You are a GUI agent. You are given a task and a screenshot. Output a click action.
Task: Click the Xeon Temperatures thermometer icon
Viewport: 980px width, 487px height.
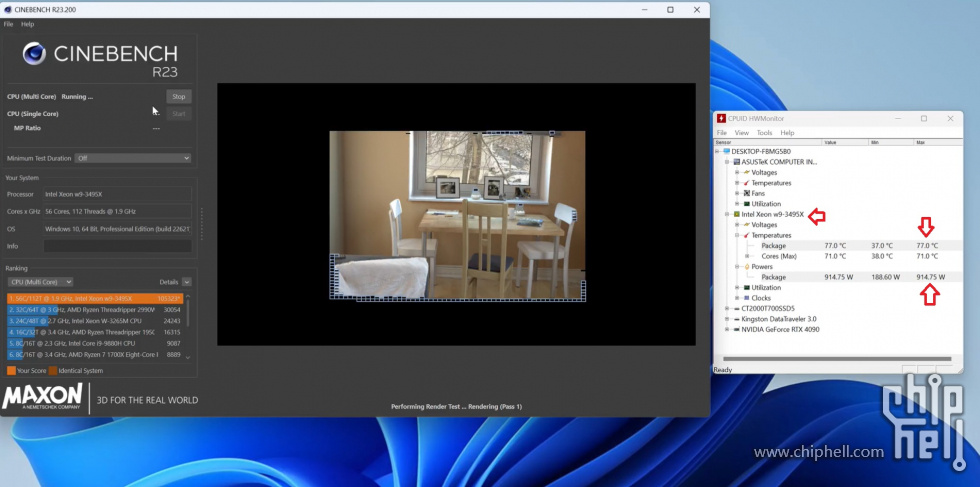[746, 236]
